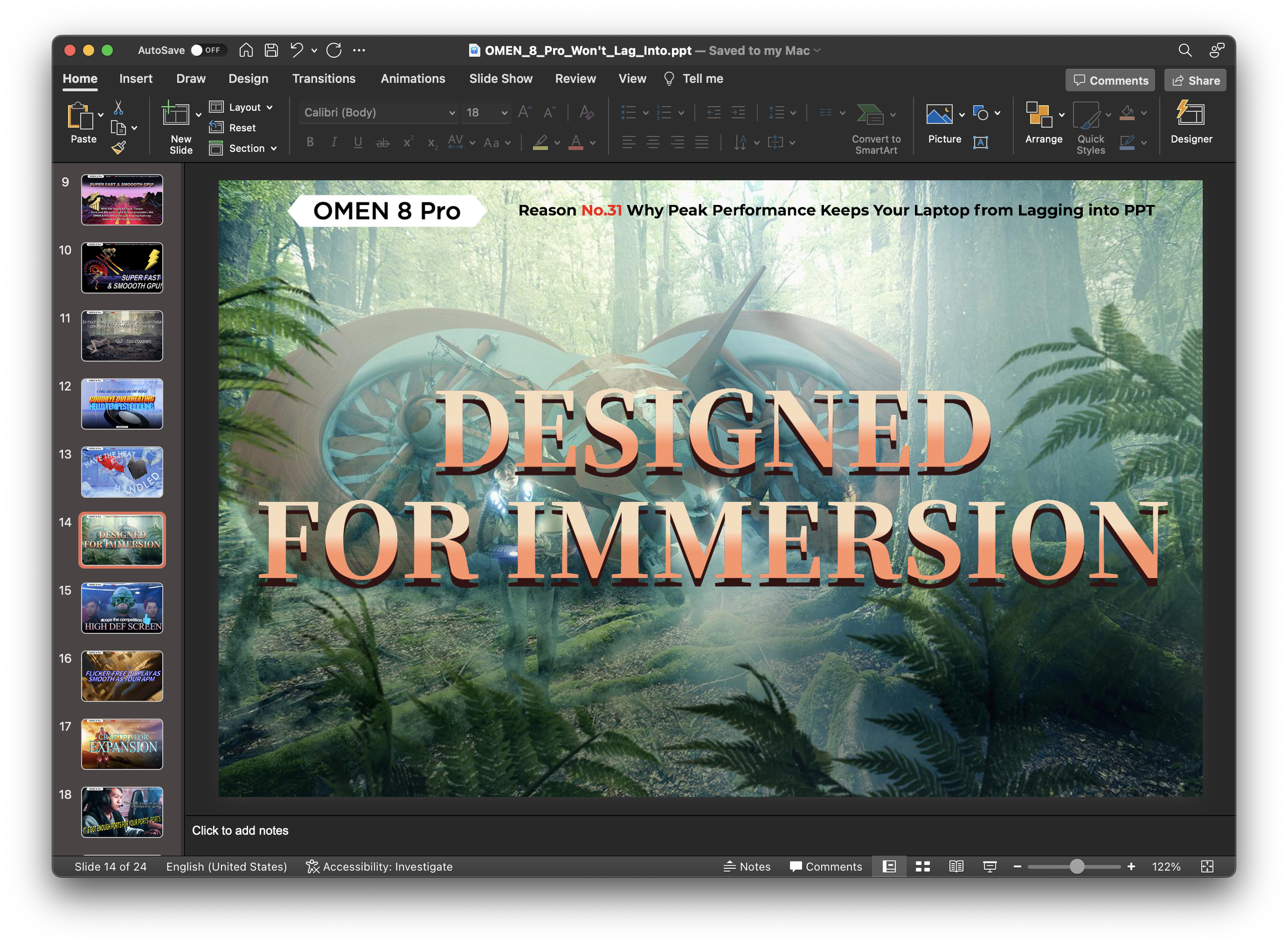Click the Undo arrow icon

coord(296,50)
